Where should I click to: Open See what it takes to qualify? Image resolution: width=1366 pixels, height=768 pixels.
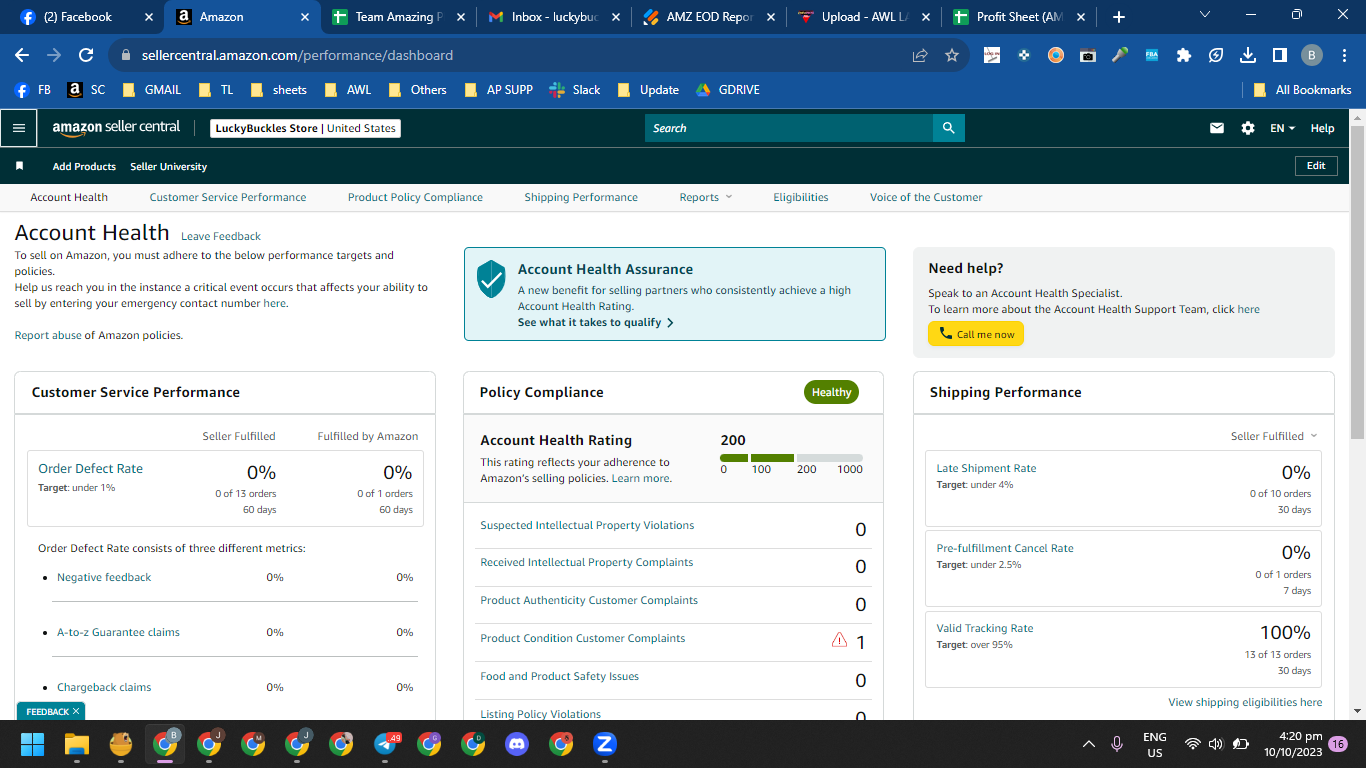(x=596, y=323)
